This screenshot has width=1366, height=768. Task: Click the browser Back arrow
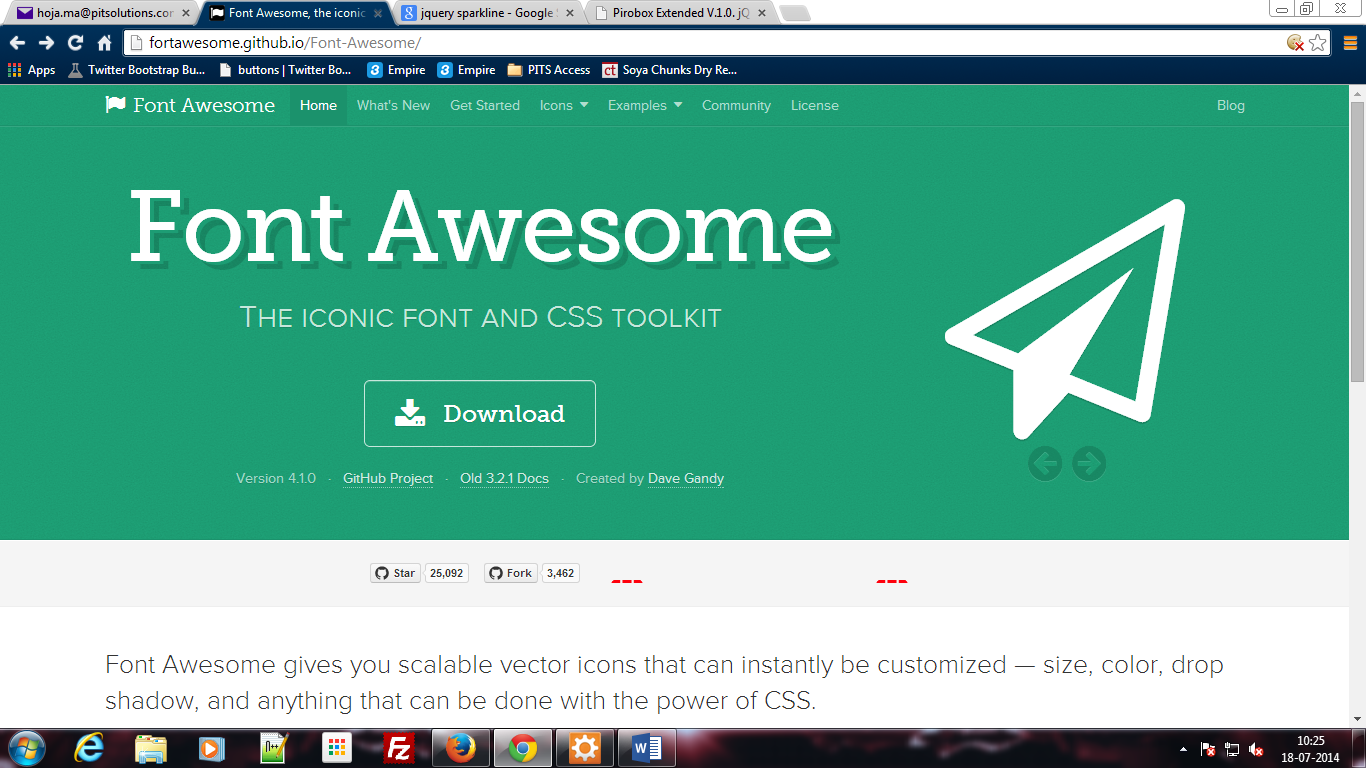tap(17, 43)
